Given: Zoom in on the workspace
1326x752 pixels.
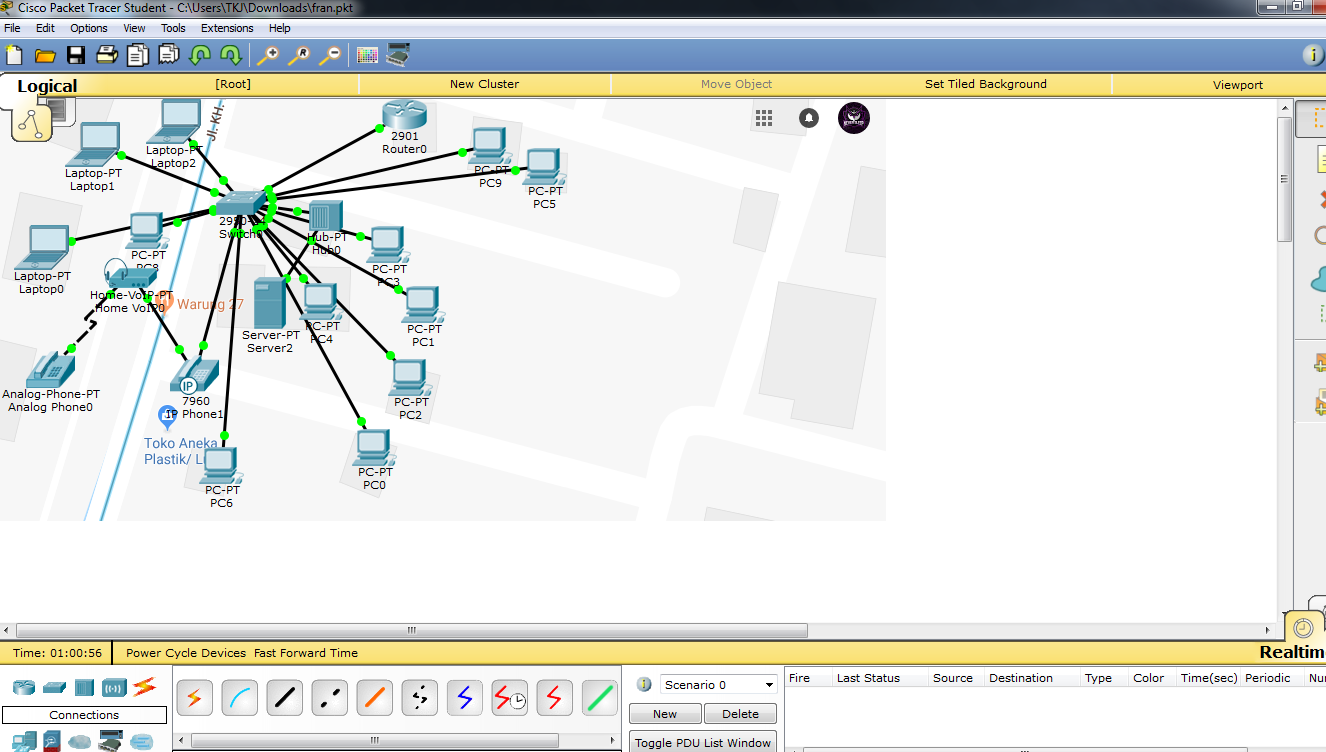Looking at the screenshot, I should pos(268,55).
